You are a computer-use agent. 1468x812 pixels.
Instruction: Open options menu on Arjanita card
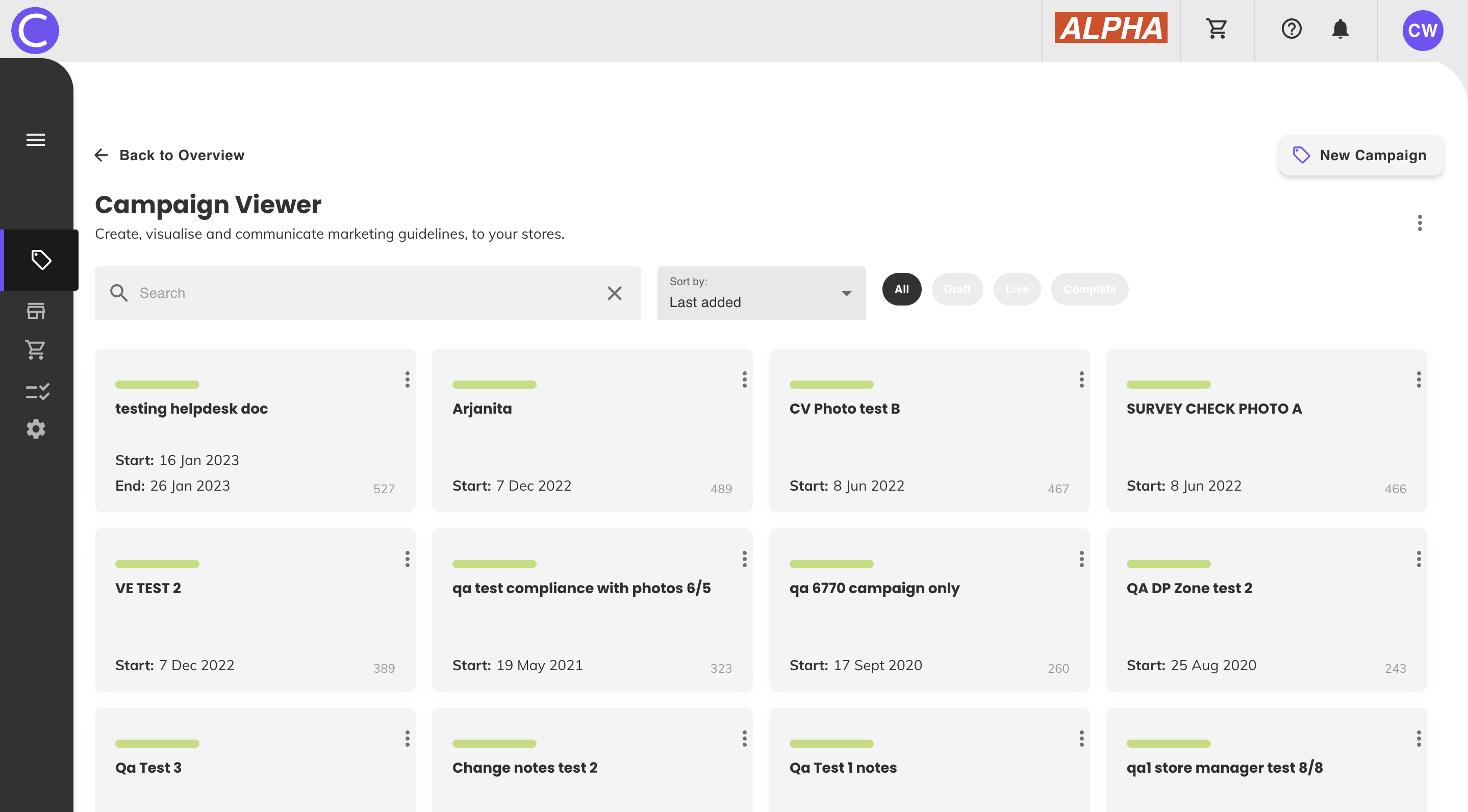pos(744,379)
